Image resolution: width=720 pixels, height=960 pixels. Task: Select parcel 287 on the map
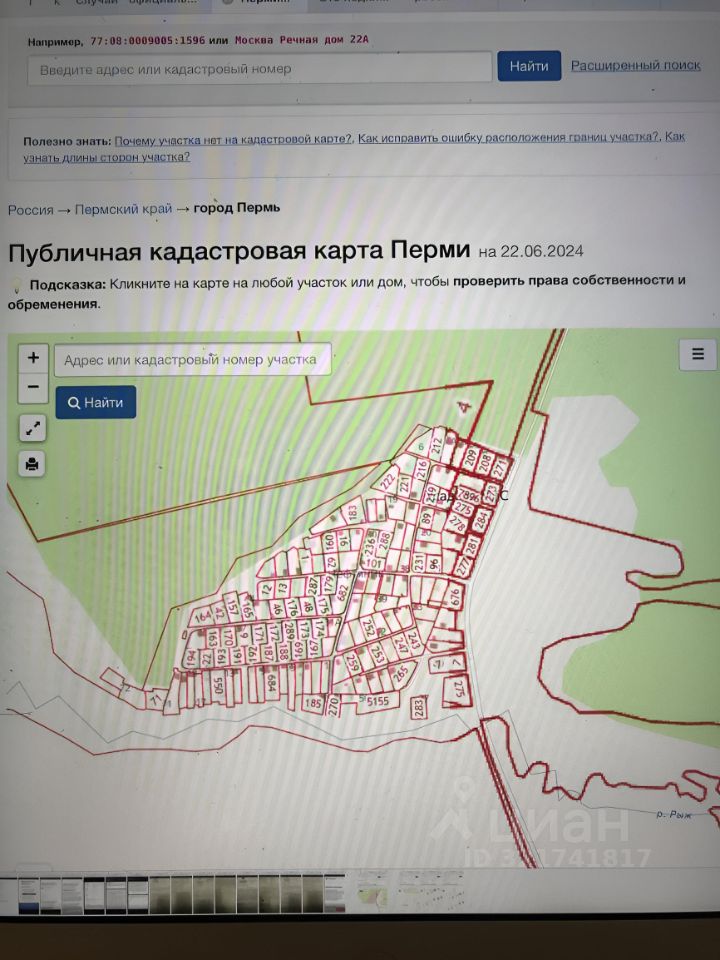coord(313,586)
